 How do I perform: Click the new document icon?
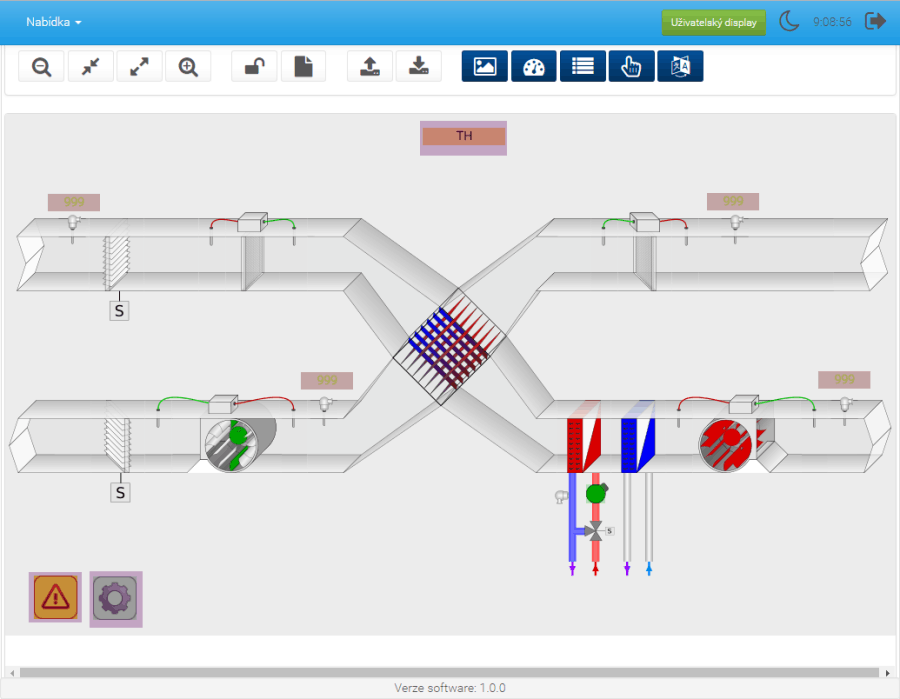click(x=304, y=67)
